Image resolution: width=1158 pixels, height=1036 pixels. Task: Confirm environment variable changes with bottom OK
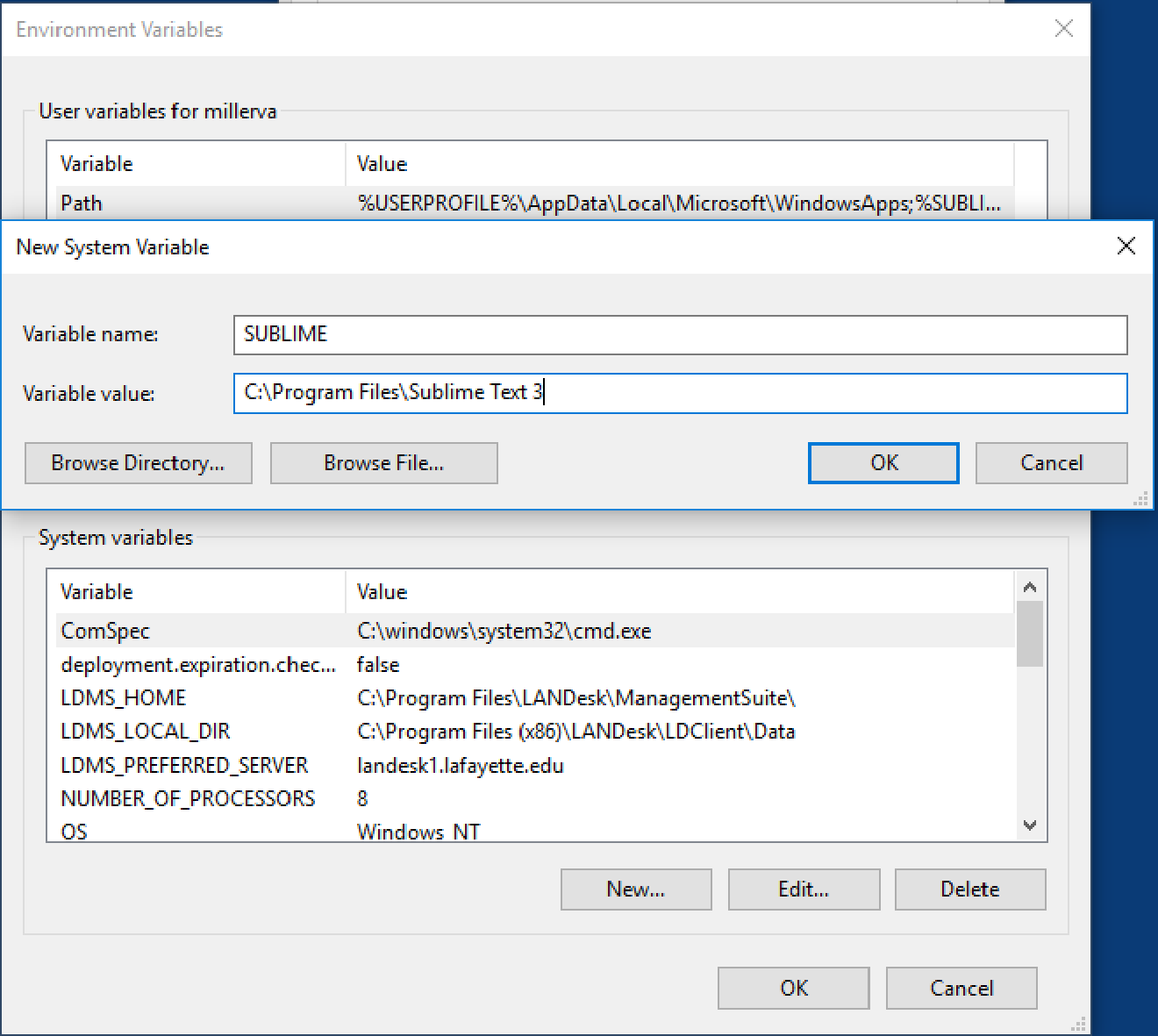point(792,988)
